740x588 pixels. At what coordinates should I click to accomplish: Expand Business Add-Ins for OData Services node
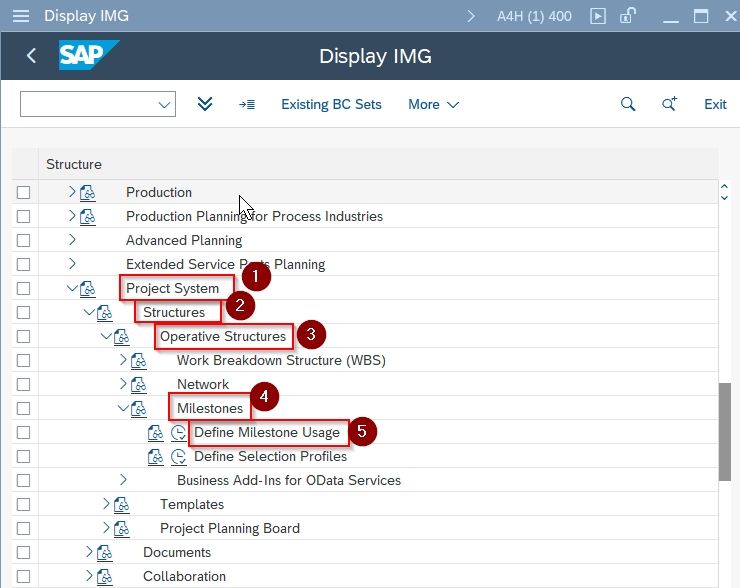[x=123, y=479]
